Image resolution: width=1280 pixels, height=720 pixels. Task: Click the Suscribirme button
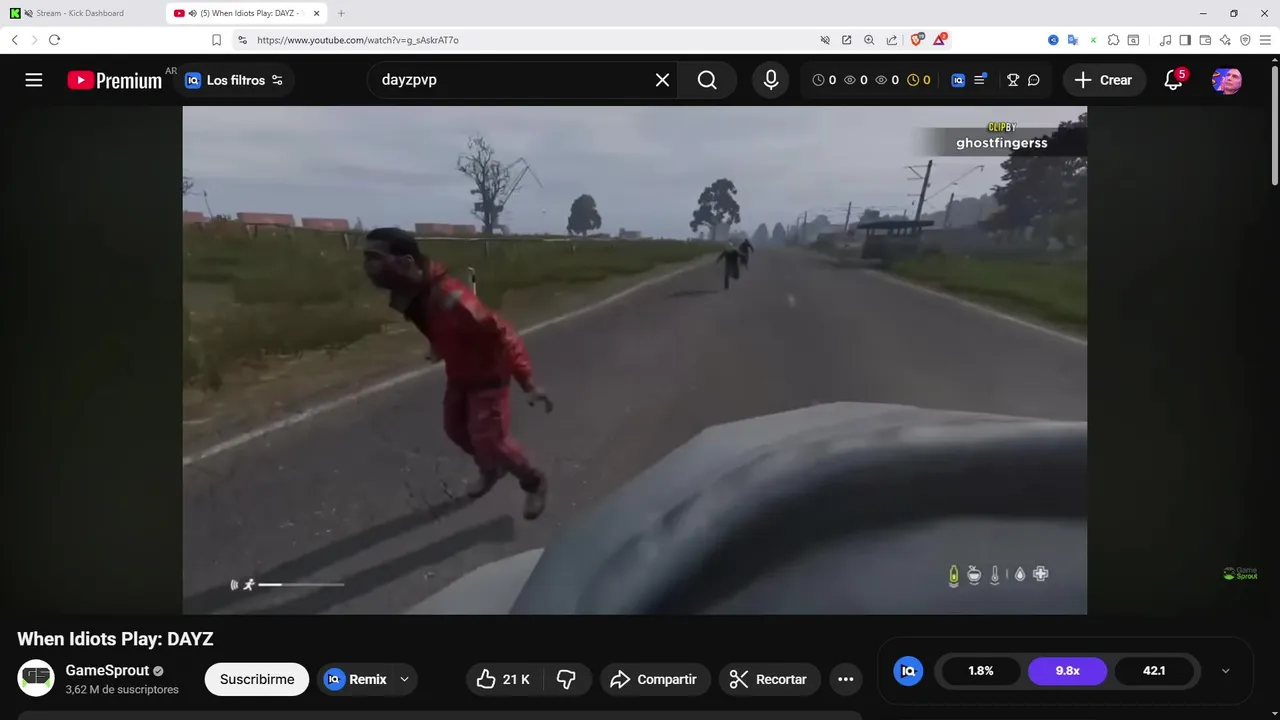coord(257,679)
